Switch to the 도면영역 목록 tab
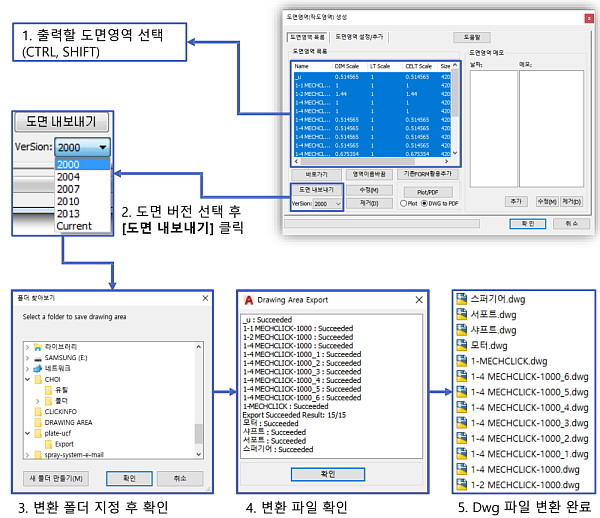Viewport: 600px width, 518px height. point(307,37)
